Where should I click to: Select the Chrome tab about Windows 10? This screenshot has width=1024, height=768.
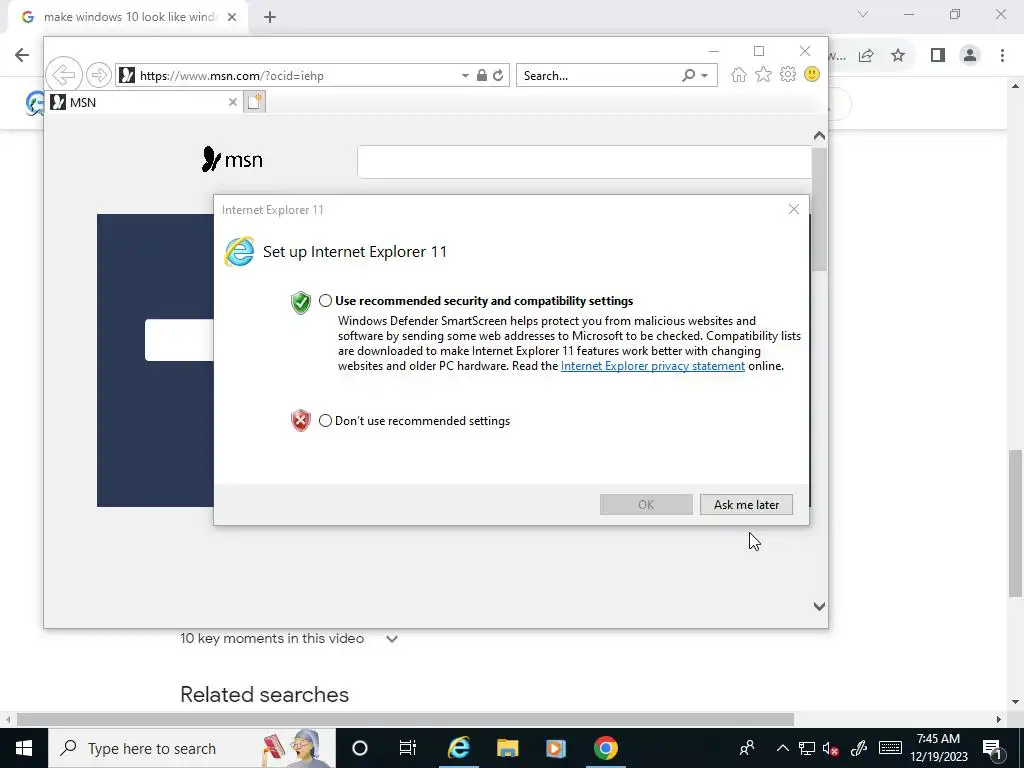click(x=129, y=17)
